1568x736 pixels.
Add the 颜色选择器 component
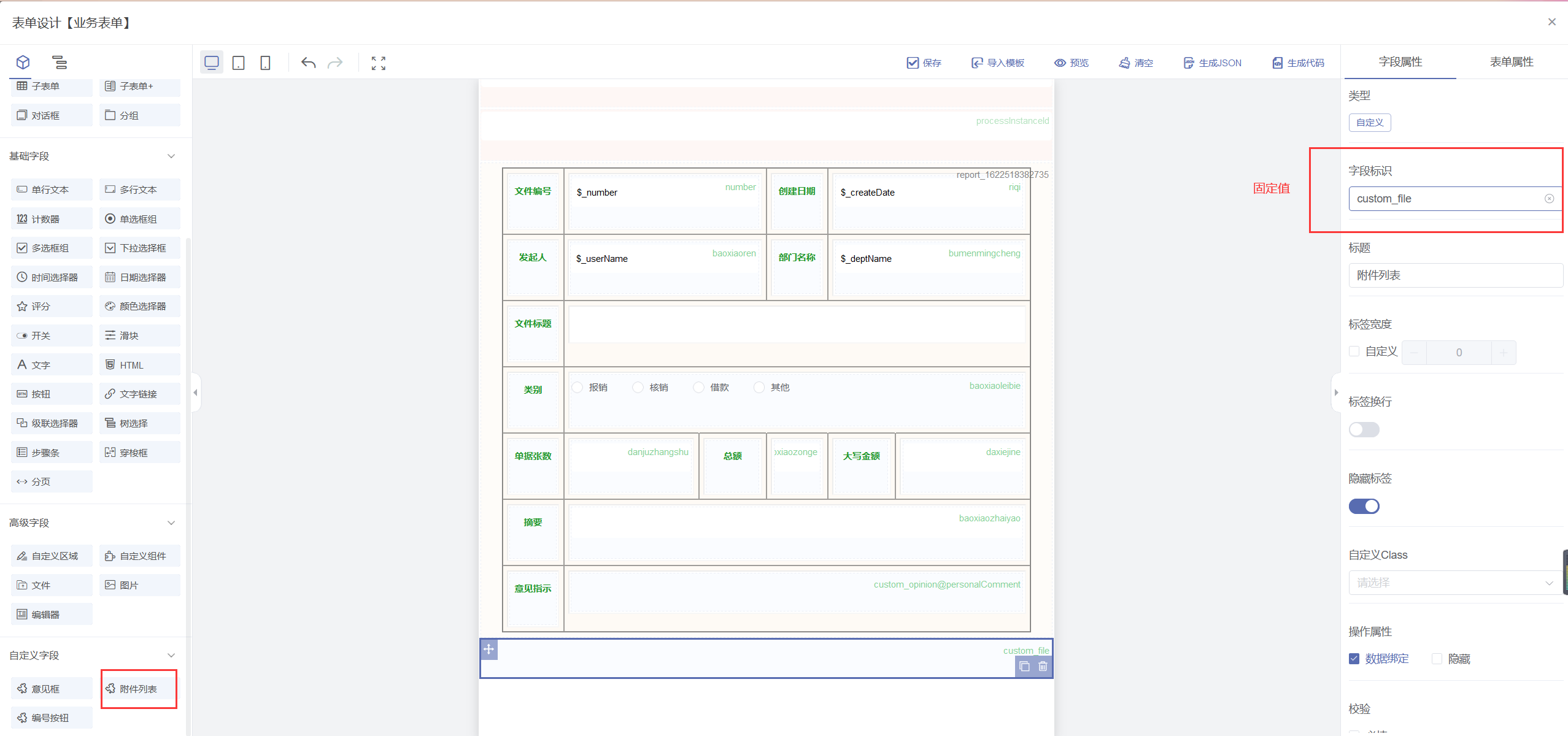[x=140, y=306]
